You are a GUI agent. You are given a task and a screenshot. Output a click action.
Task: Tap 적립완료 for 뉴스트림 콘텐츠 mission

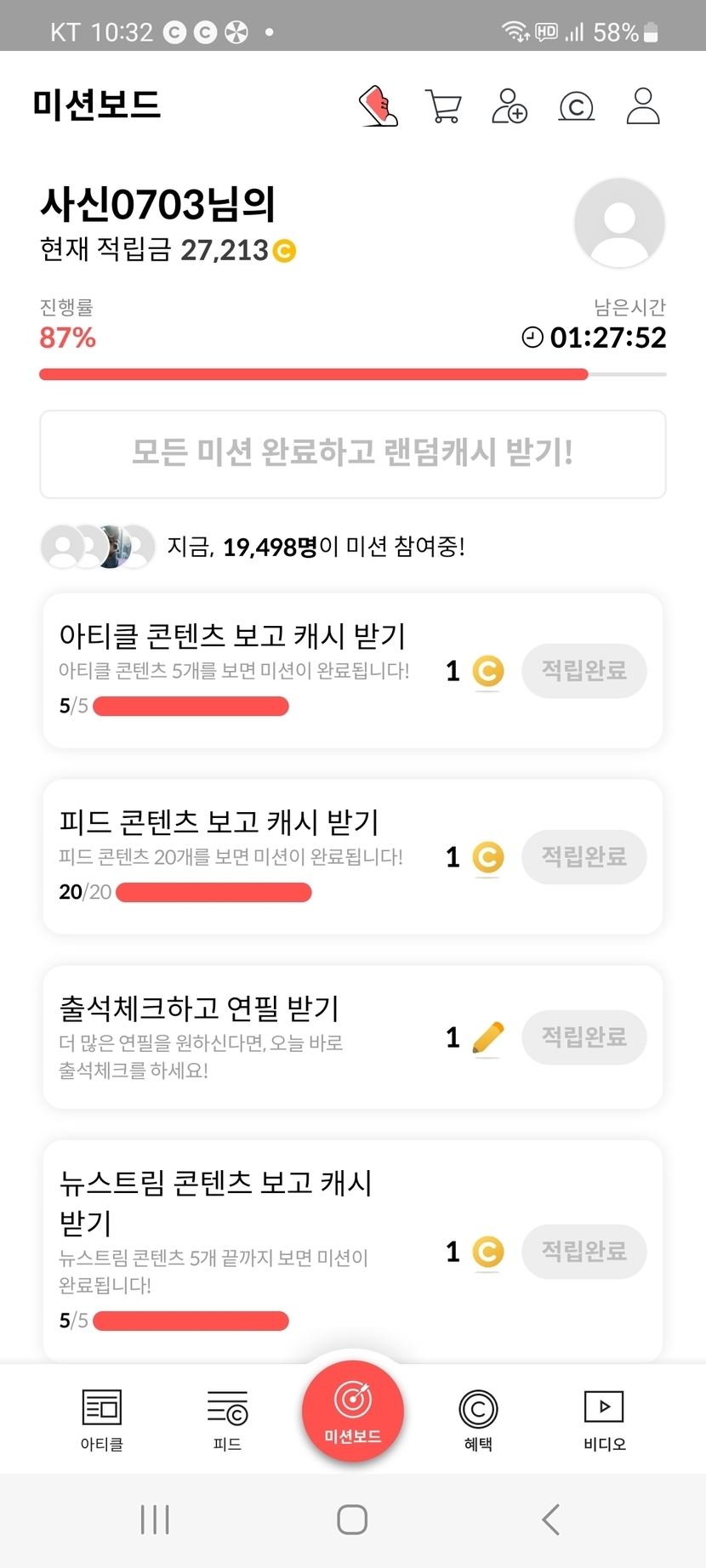tap(584, 1252)
